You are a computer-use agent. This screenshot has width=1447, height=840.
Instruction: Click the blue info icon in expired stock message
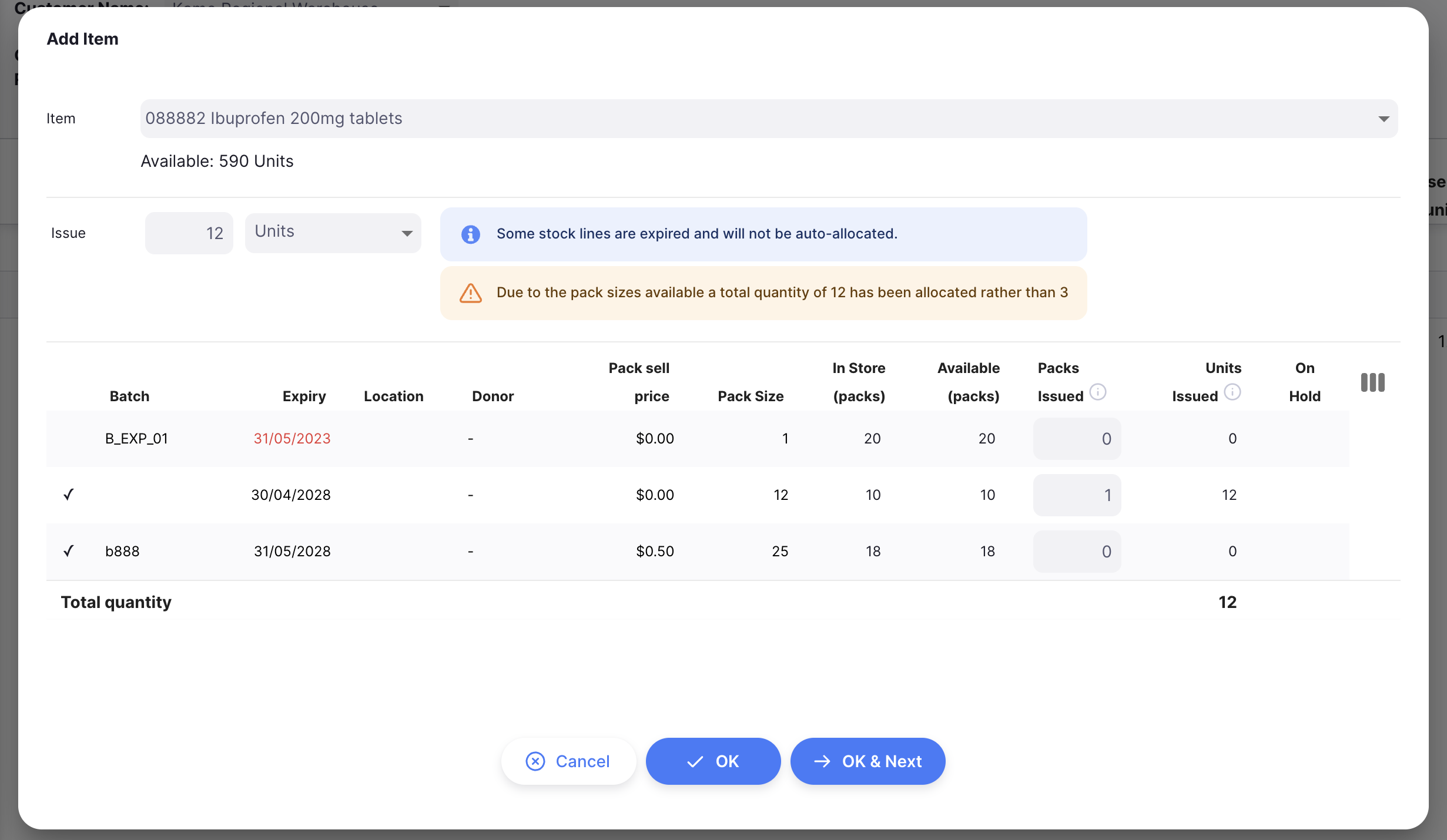470,234
